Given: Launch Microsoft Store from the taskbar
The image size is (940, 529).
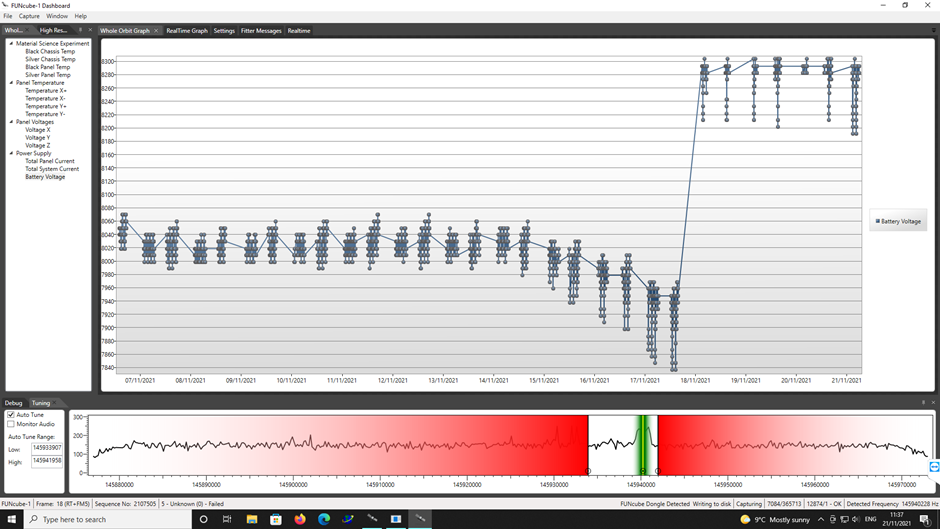Looking at the screenshot, I should (276, 520).
